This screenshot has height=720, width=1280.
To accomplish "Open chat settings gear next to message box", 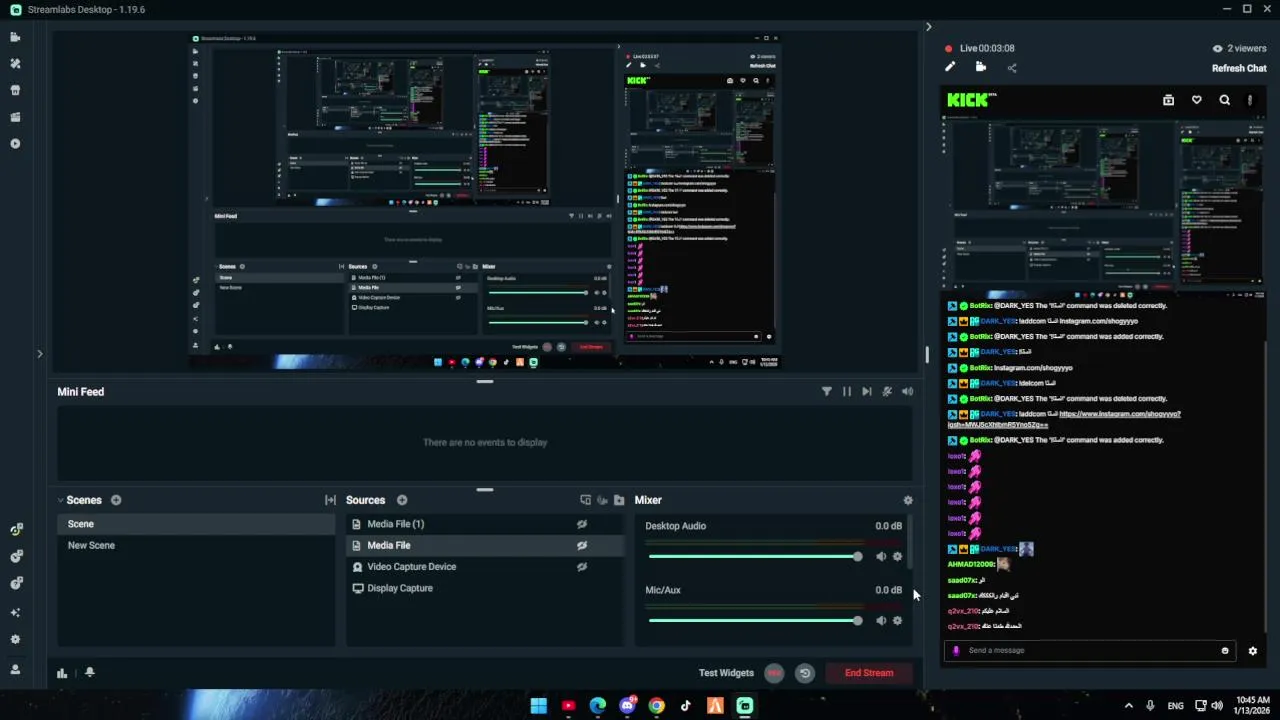I will pos(1252,651).
